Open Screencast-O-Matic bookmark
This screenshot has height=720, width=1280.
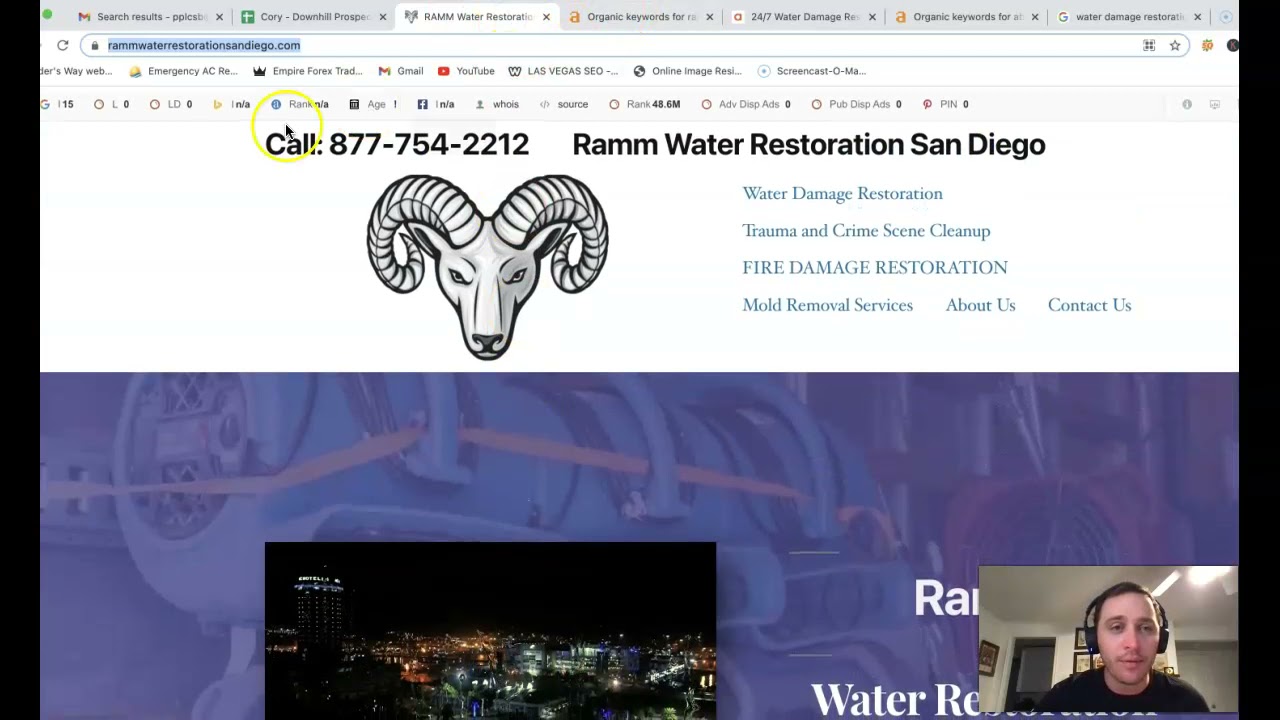[811, 71]
